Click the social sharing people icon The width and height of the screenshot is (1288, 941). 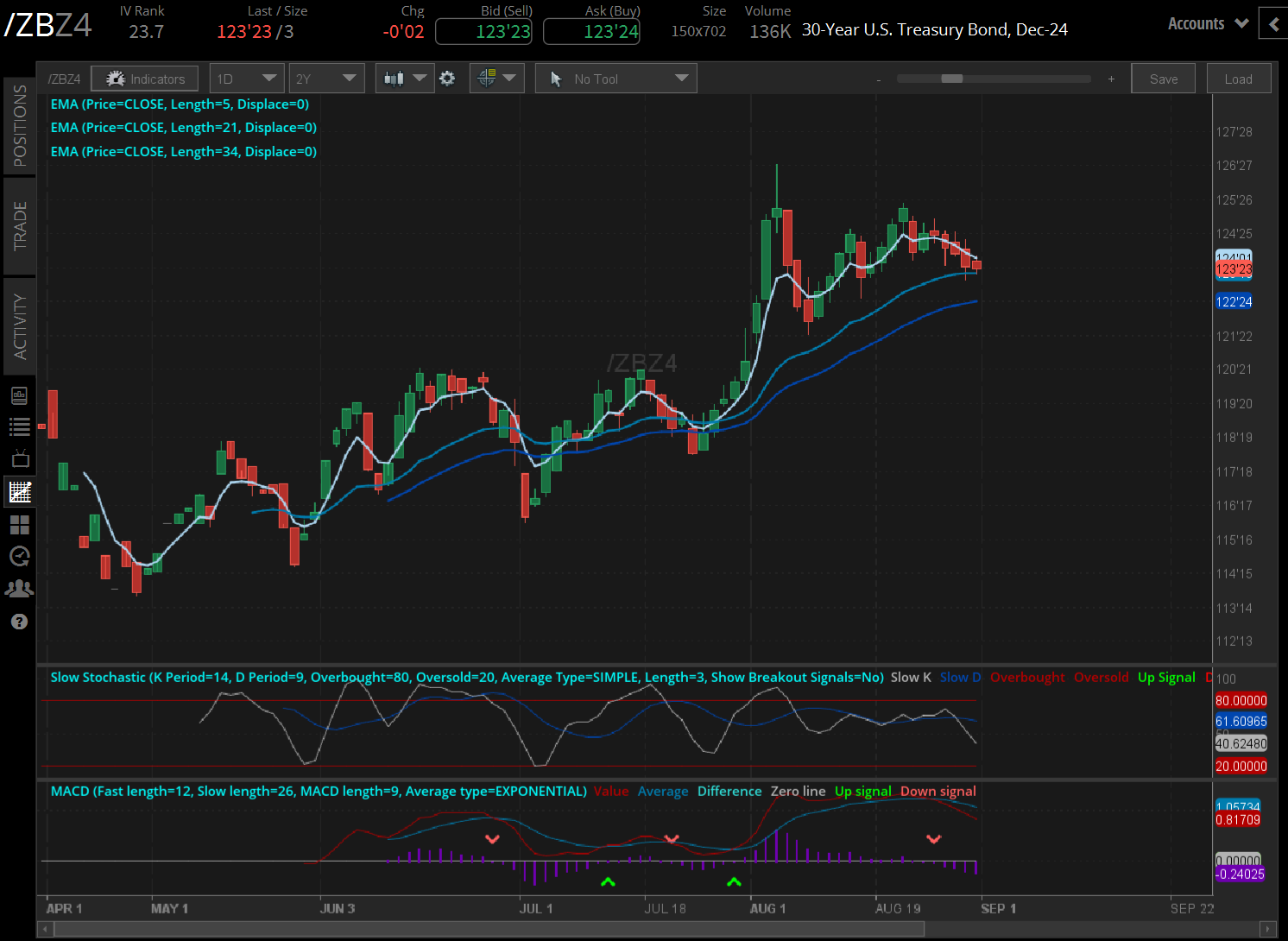coord(19,588)
